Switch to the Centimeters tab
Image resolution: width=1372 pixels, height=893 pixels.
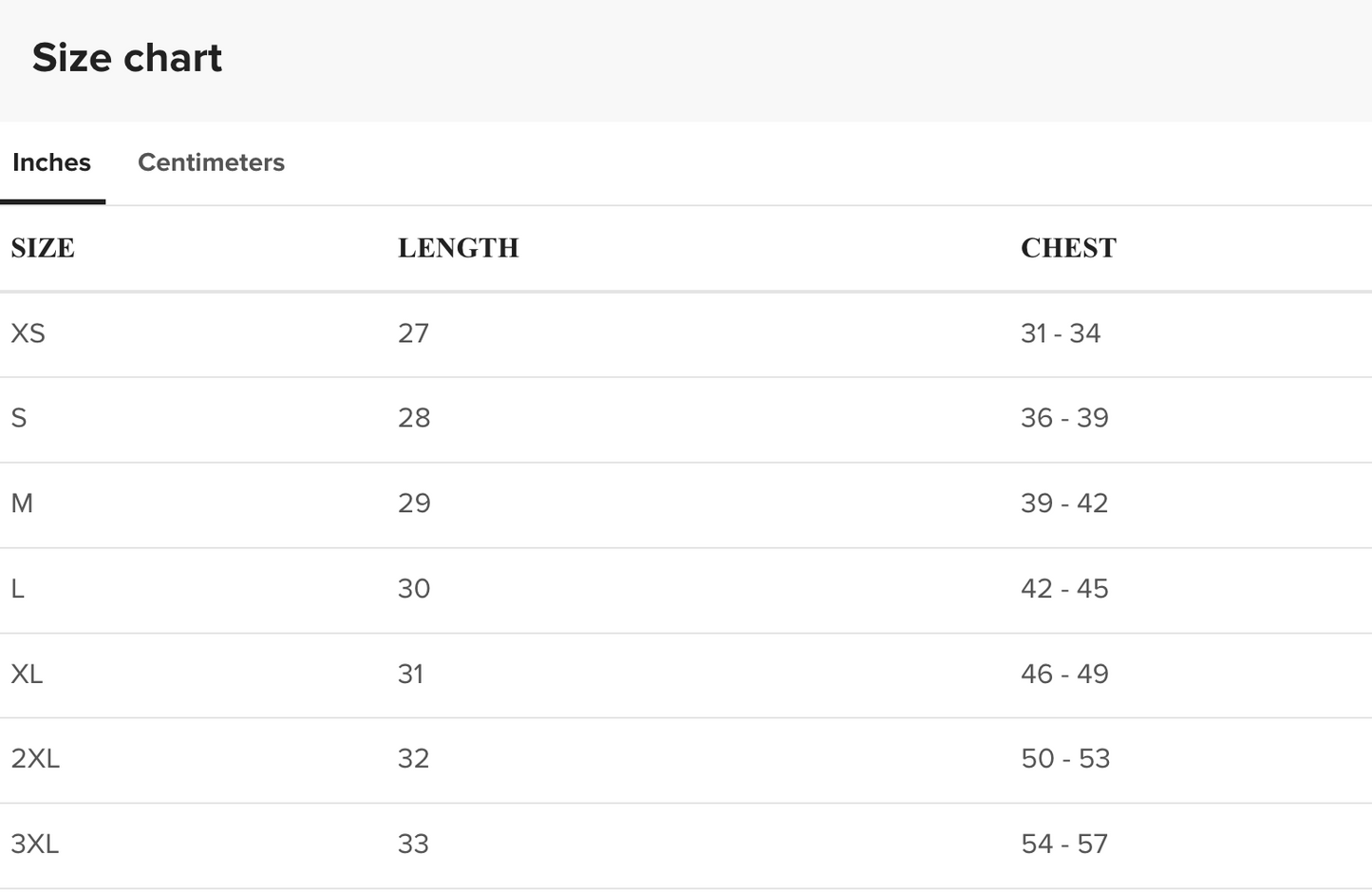[x=211, y=162]
